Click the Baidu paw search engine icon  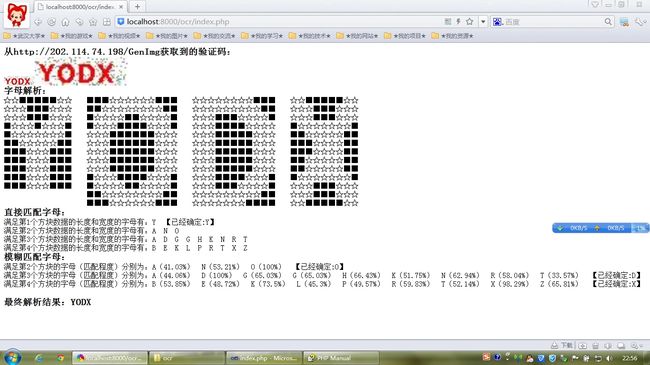[497, 22]
